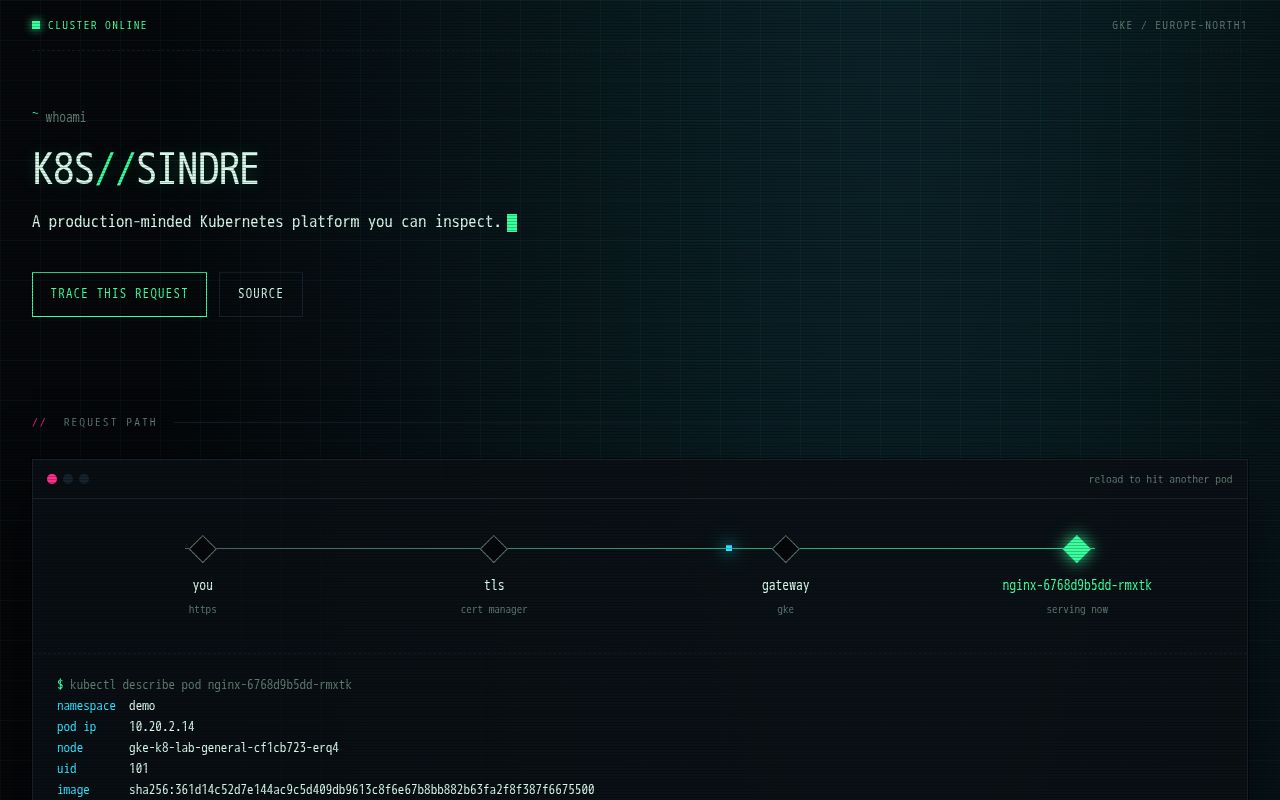This screenshot has height=800, width=1280.
Task: Click 'reload to hit another pod' hint
Action: pyautogui.click(x=1160, y=479)
